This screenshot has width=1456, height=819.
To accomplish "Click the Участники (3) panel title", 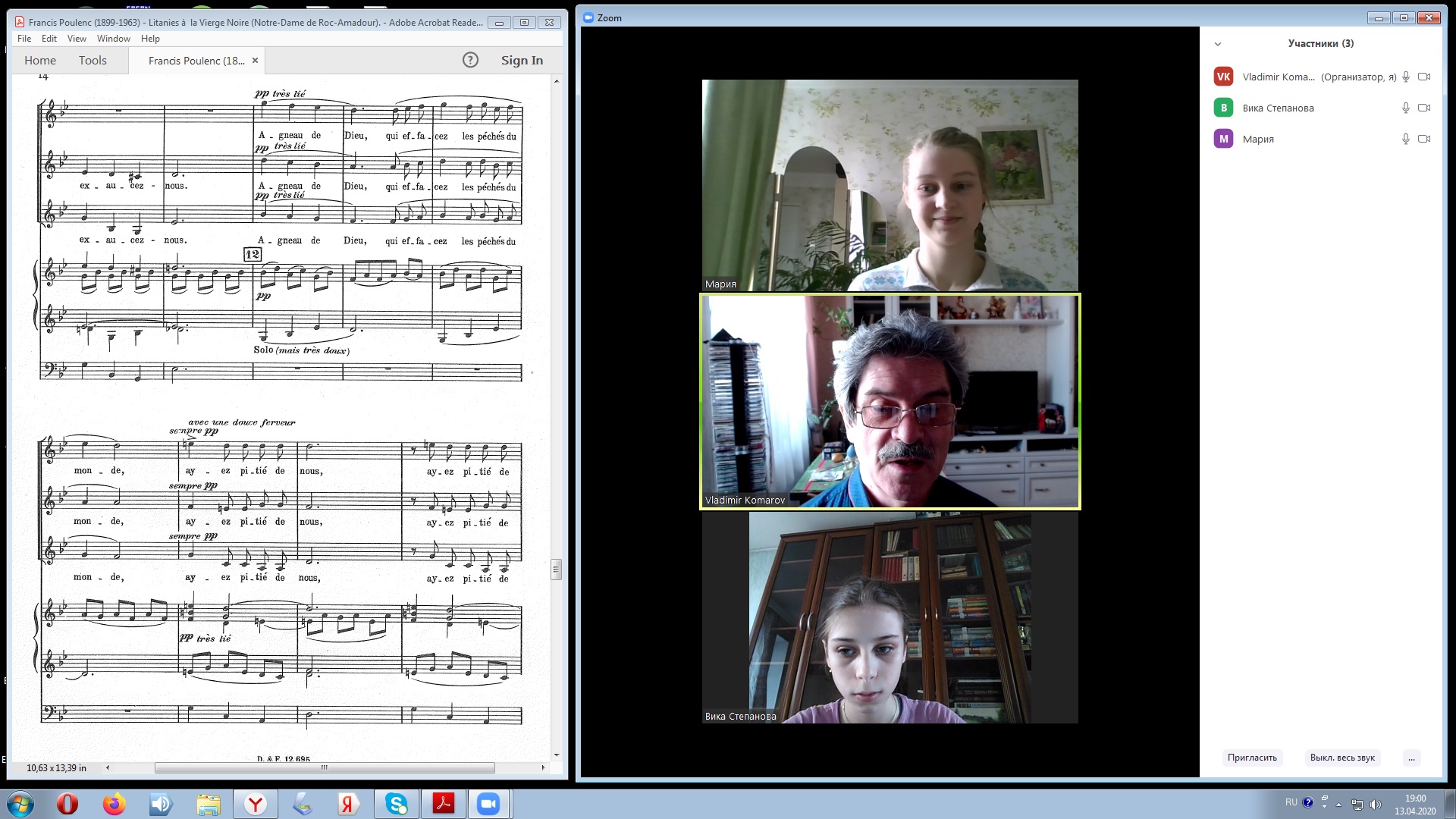I will (1320, 43).
